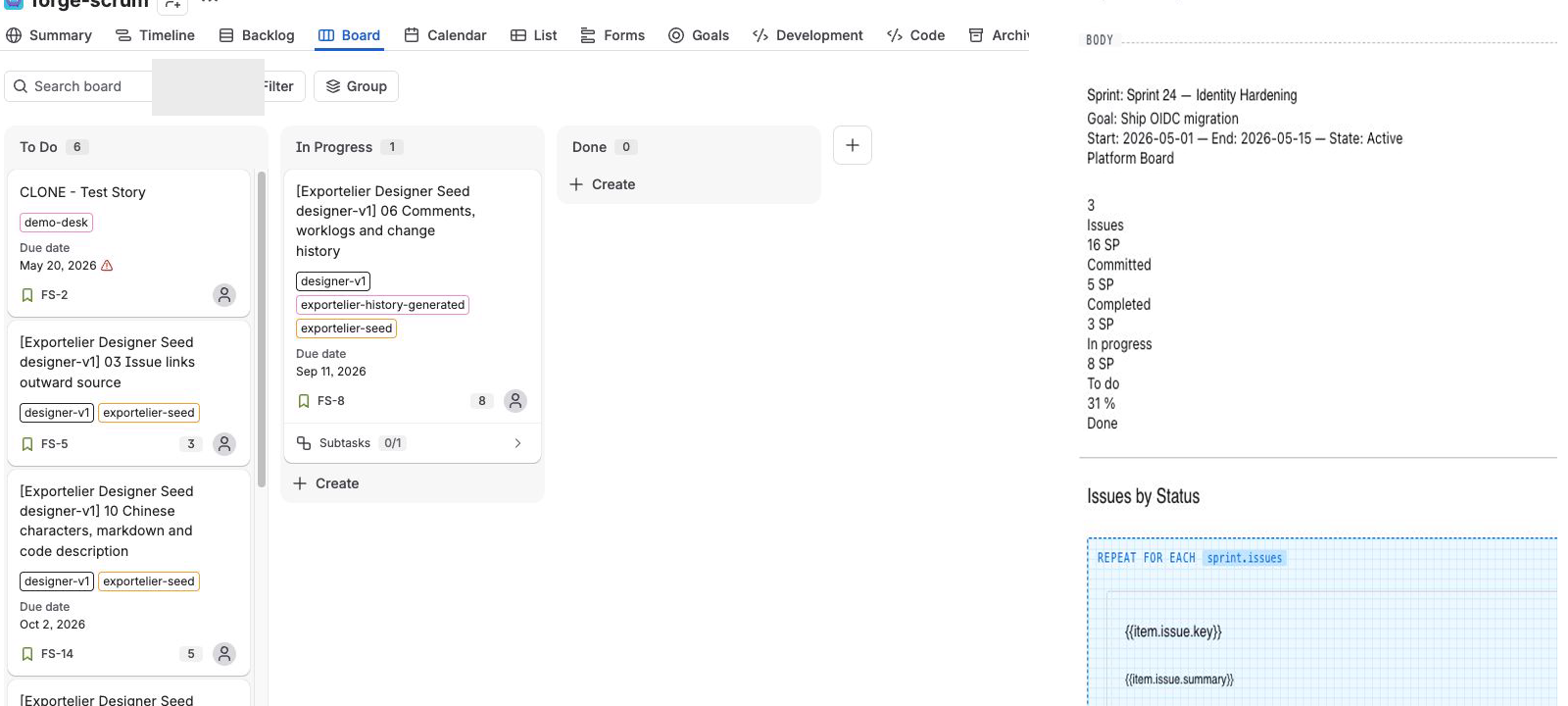Screen dimensions: 1568x706
Task: Click the sprint.issues tag in repeat block
Action: 1245,558
